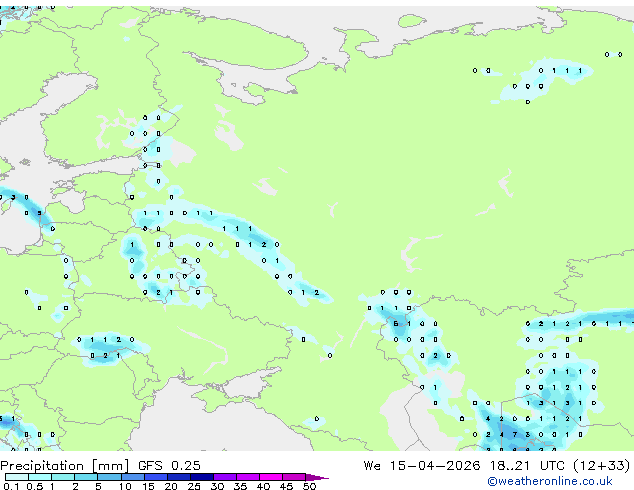Viewport: 634px width, 490px height.
Task: Open the weatheronline.co.uk link
Action: pyautogui.click(x=550, y=481)
